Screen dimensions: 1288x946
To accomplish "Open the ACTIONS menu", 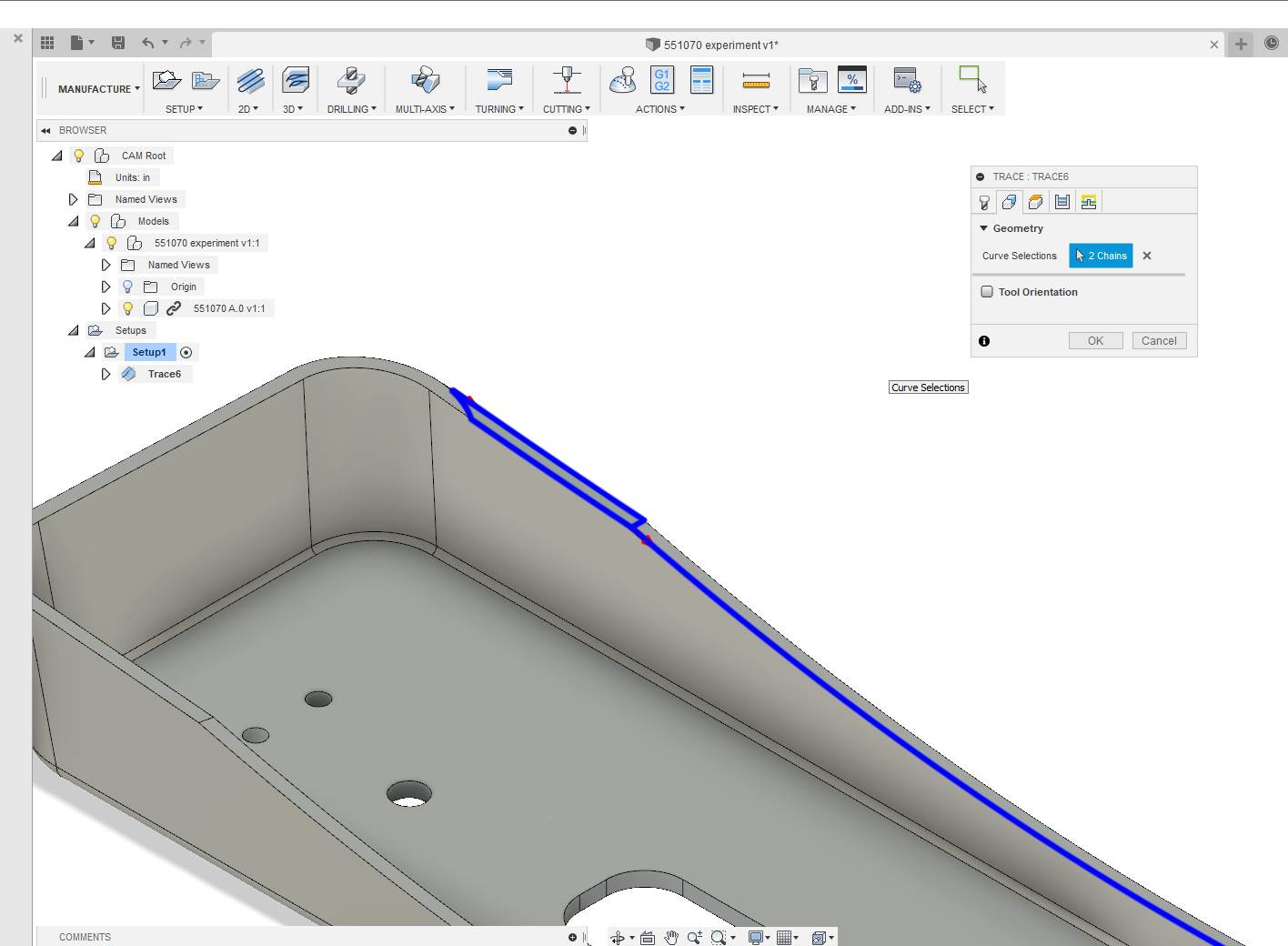I will (659, 109).
